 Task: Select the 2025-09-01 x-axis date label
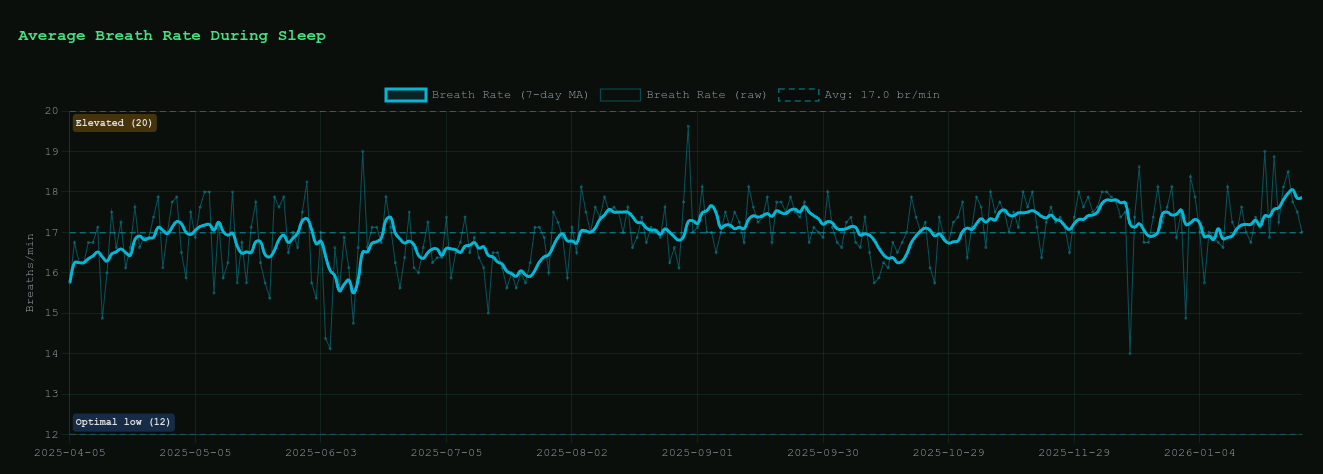click(x=697, y=452)
